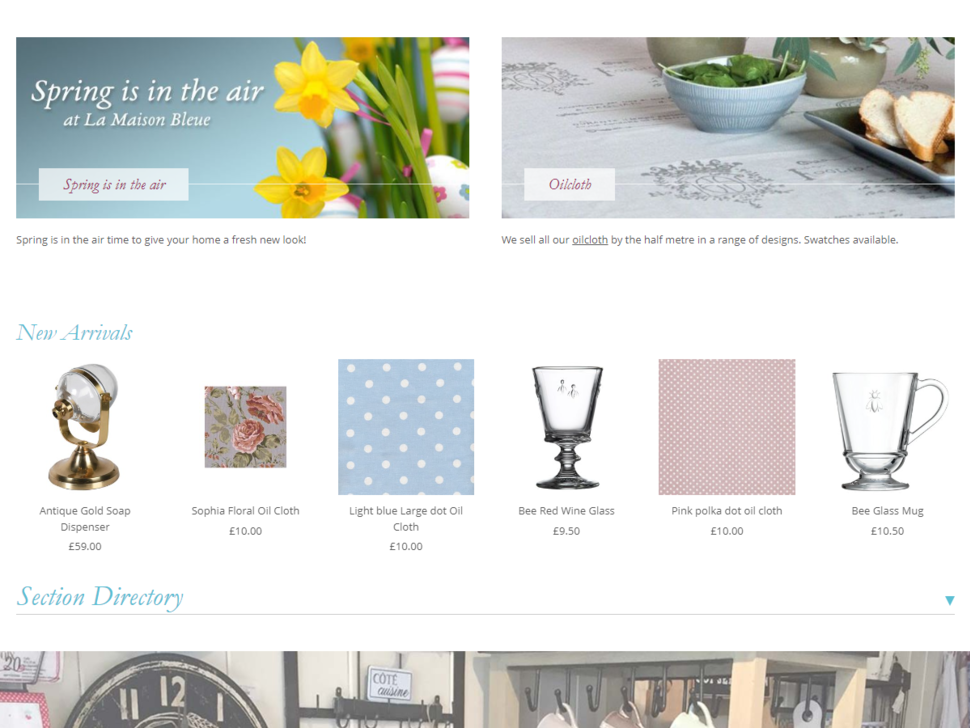Click the Pink polka dot oil cloth title
Image resolution: width=970 pixels, height=728 pixels.
(x=727, y=511)
